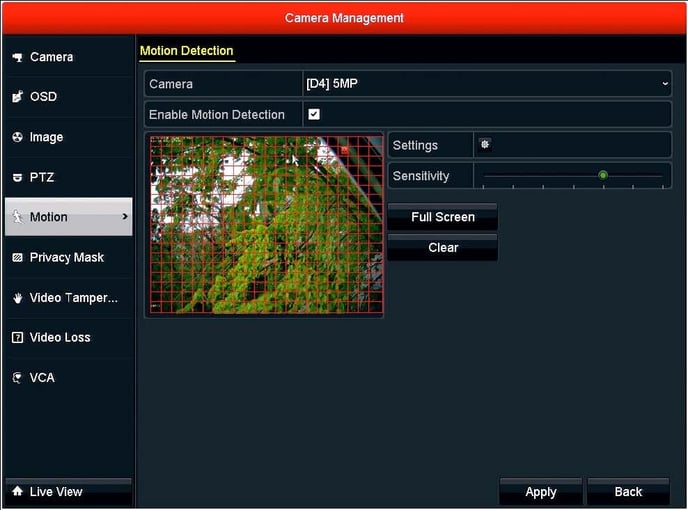The height and width of the screenshot is (510, 688).
Task: Click the VCA icon in sidebar
Action: click(x=17, y=378)
